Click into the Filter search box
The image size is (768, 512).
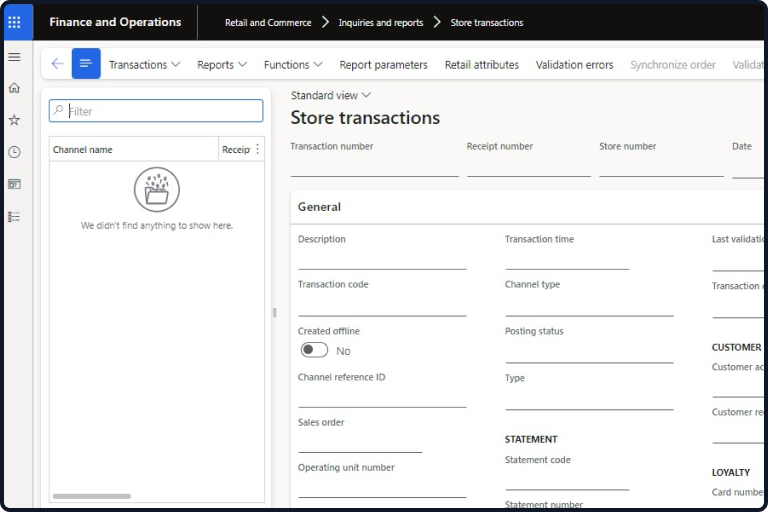(156, 111)
